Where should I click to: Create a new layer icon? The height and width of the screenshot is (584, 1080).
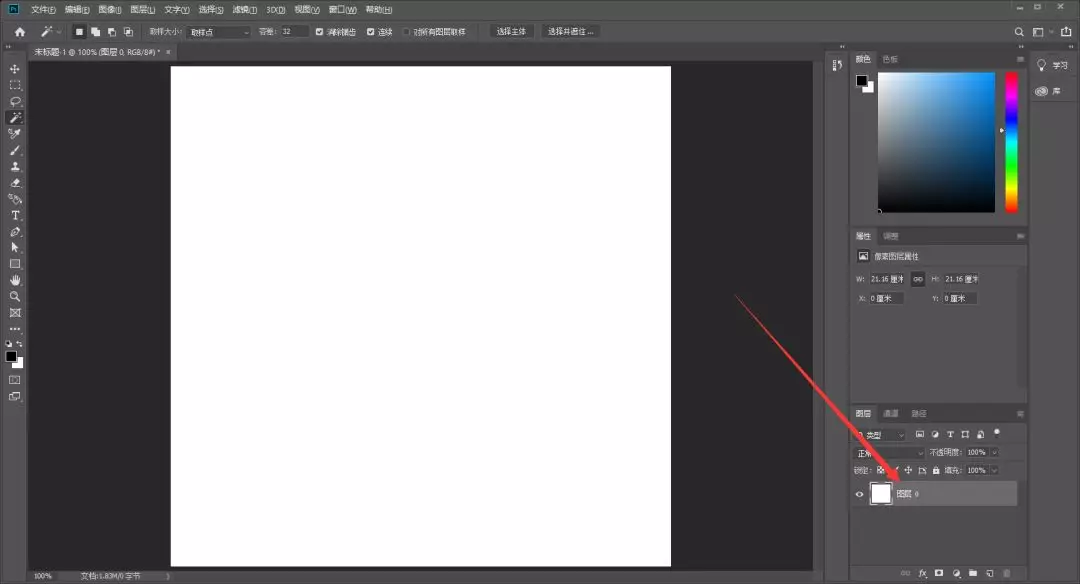pos(989,573)
